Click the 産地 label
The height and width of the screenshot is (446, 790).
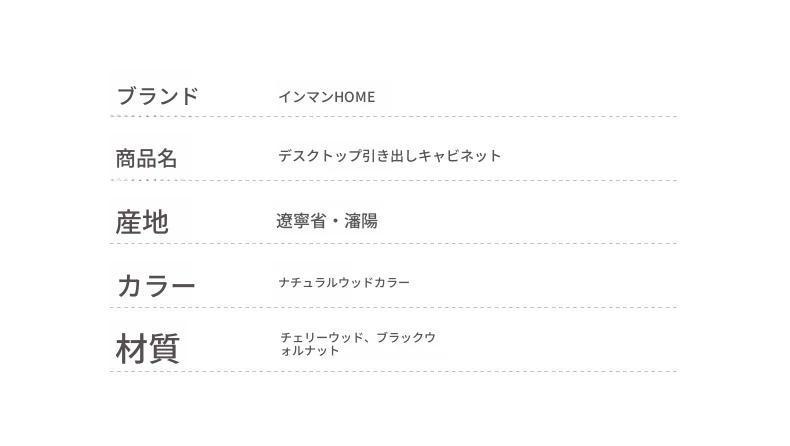point(142,222)
